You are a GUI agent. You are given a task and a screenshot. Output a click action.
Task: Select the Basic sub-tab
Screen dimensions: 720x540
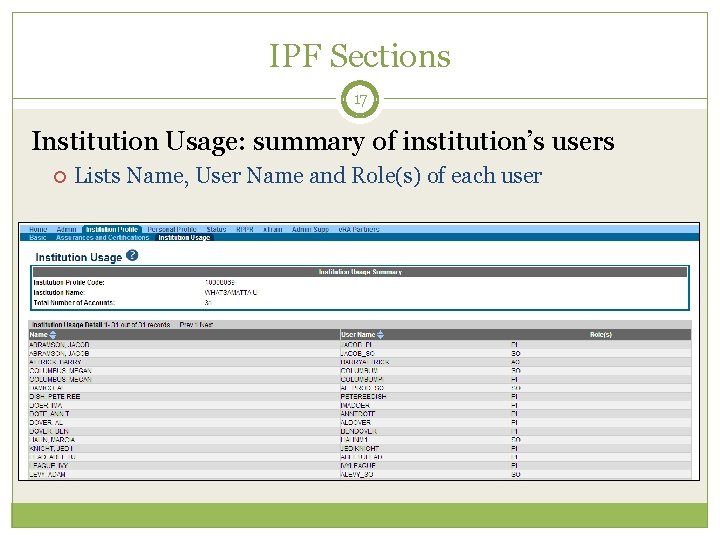coord(38,237)
